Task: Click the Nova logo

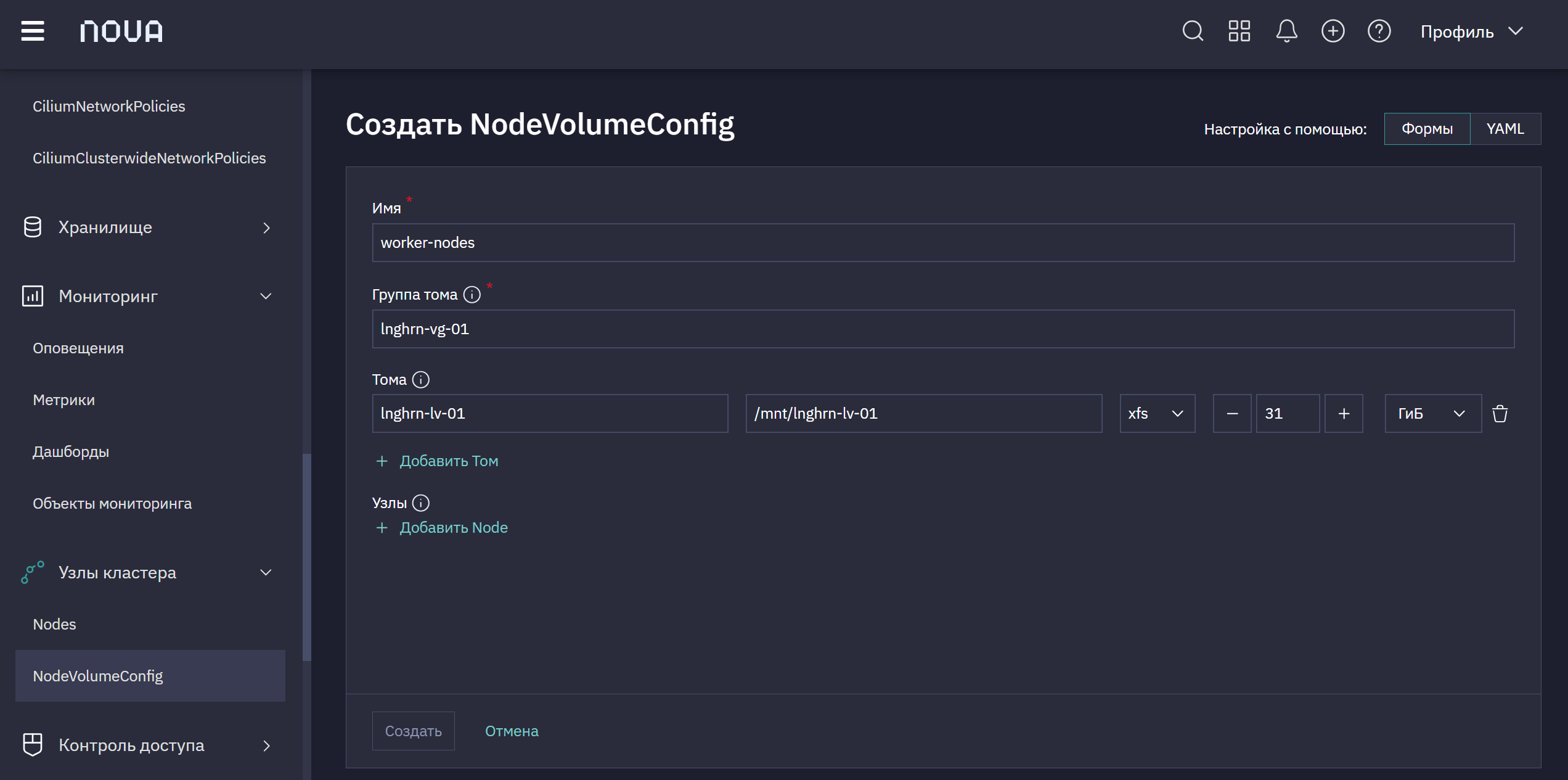Action: click(121, 31)
